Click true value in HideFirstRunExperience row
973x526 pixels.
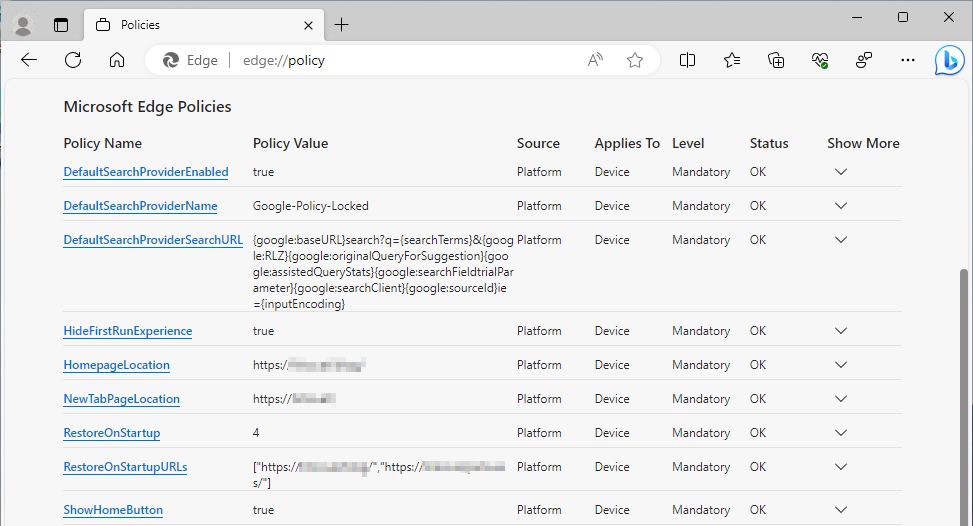263,331
